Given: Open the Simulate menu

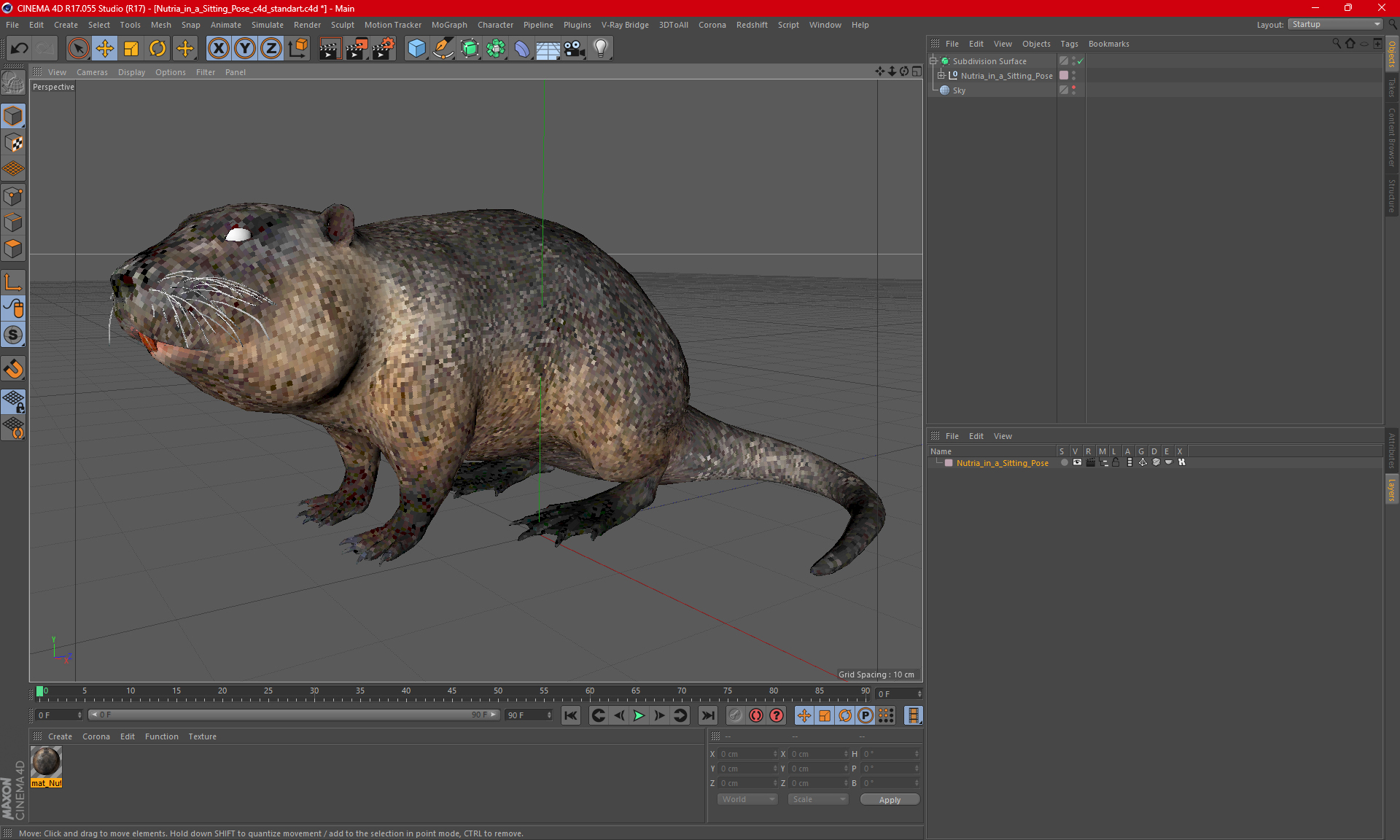Looking at the screenshot, I should [268, 25].
